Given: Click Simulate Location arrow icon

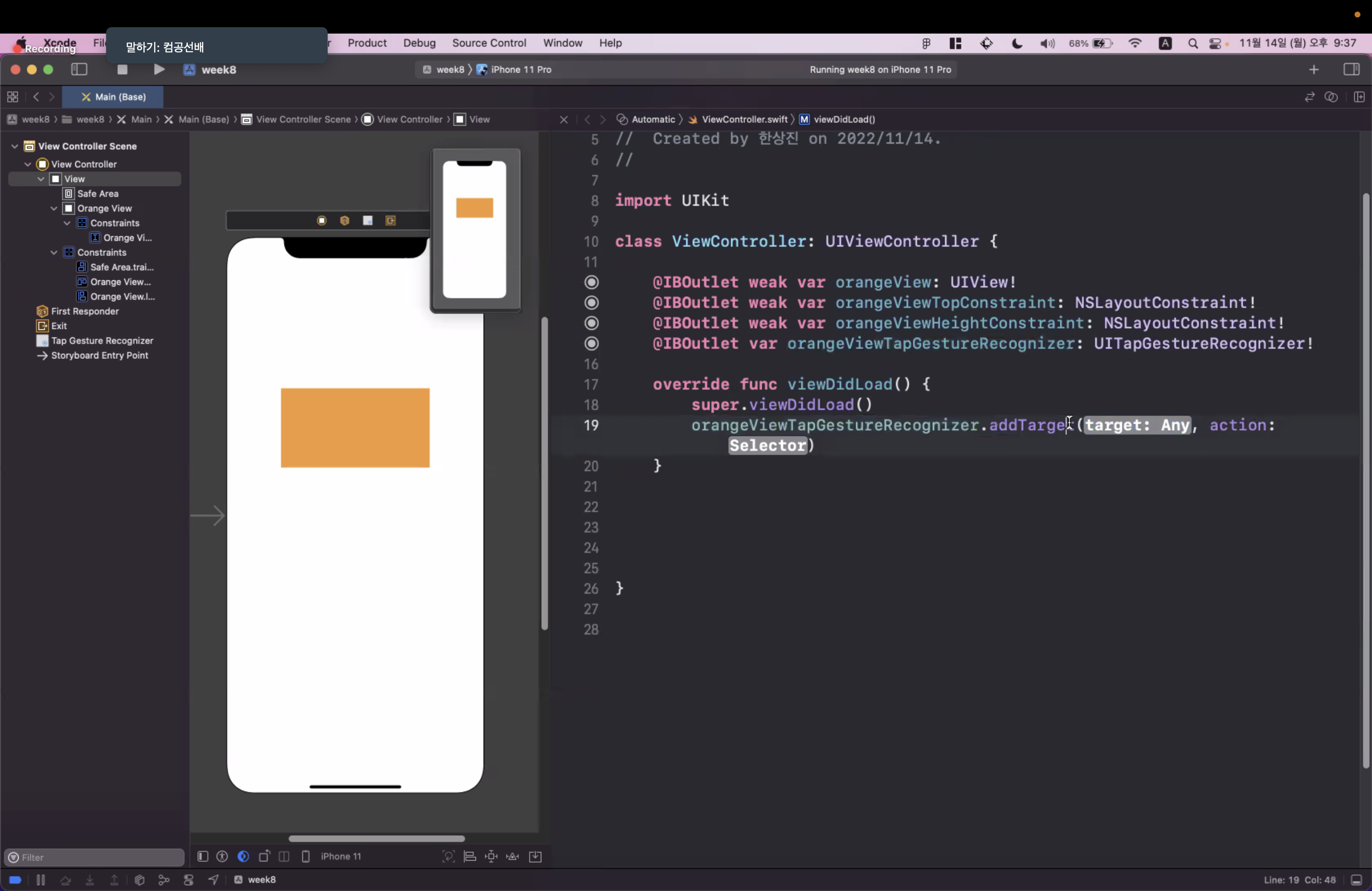Looking at the screenshot, I should tap(213, 880).
